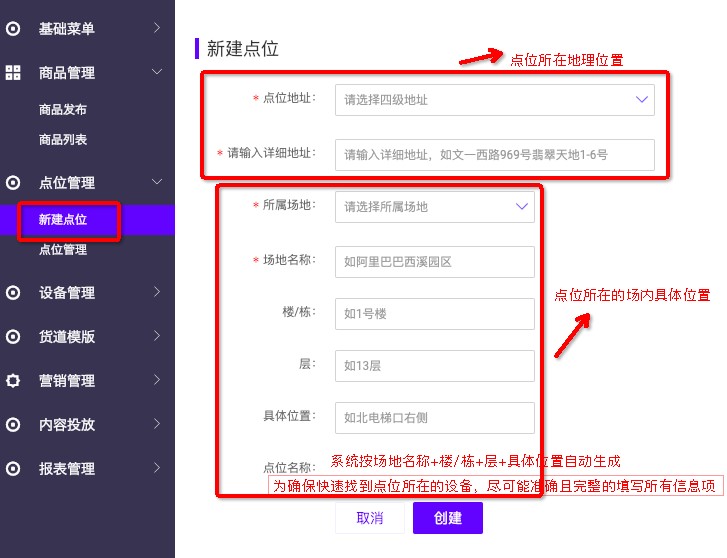727x558 pixels.
Task: Focus the 楼/栋 input field
Action: (x=435, y=314)
